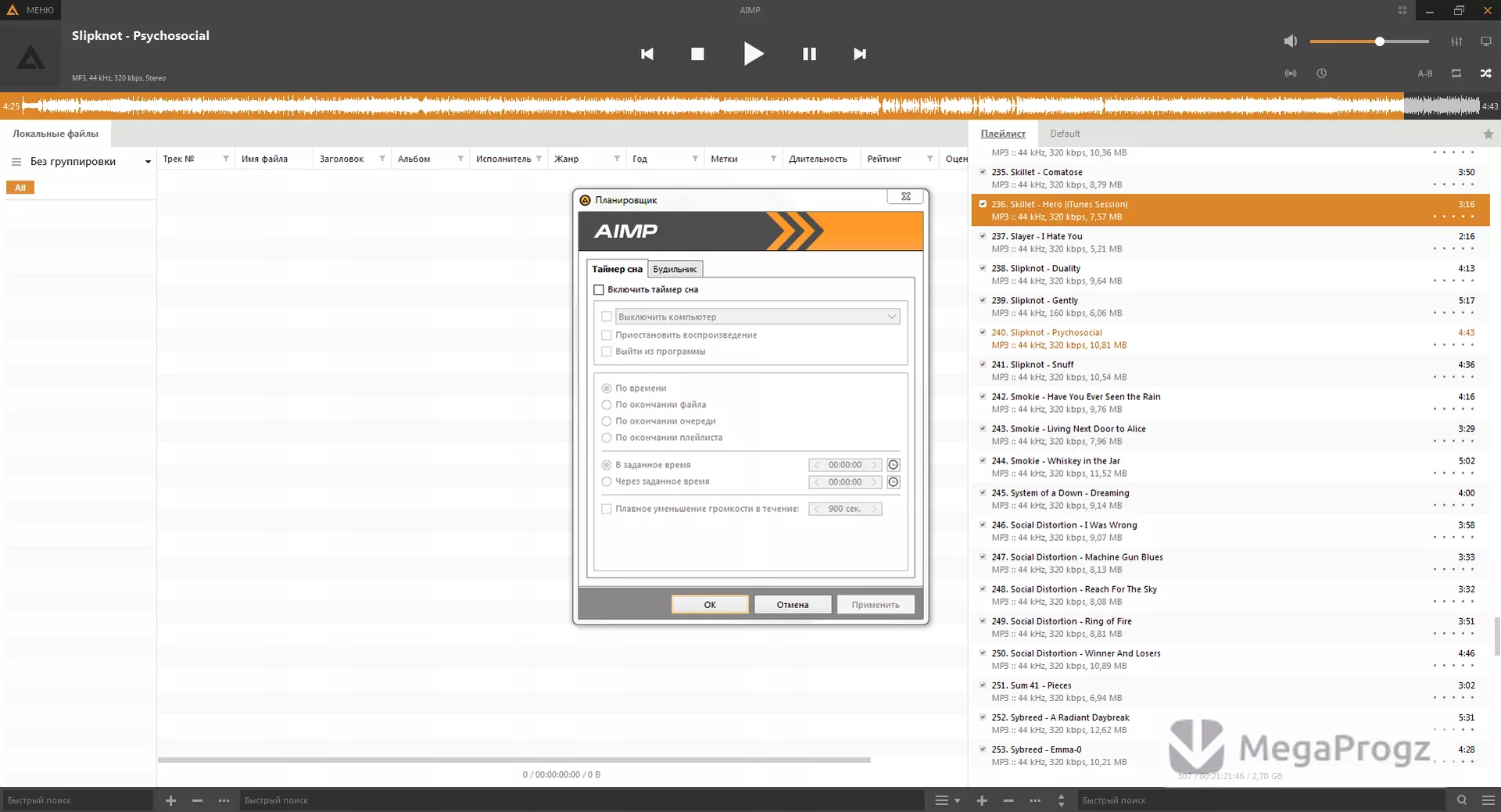Viewport: 1501px width, 812px height.
Task: Adjust the volume slider handle
Action: [1380, 41]
